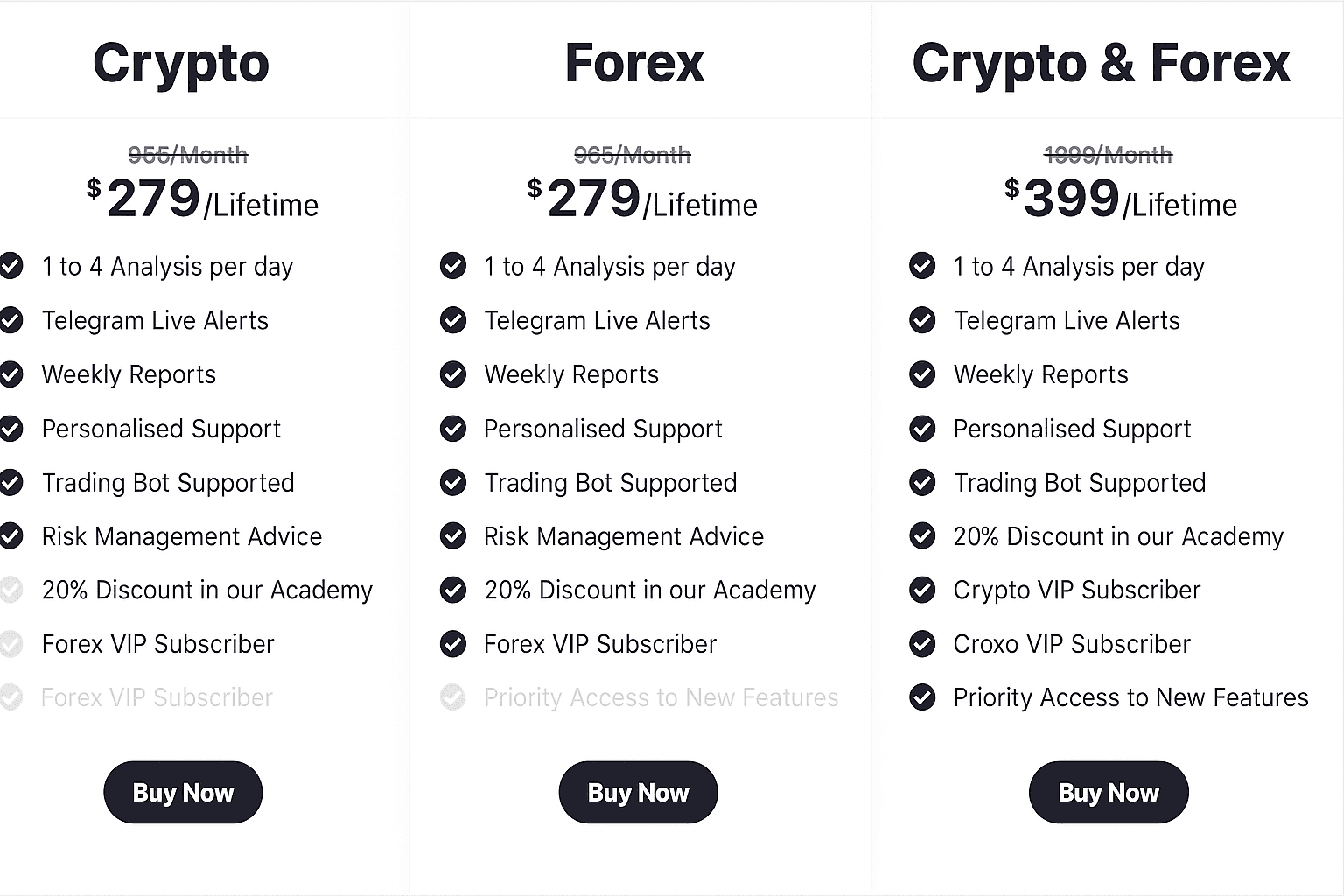Click the Buy Now button under Crypto
The image size is (1344, 896).
point(183,793)
